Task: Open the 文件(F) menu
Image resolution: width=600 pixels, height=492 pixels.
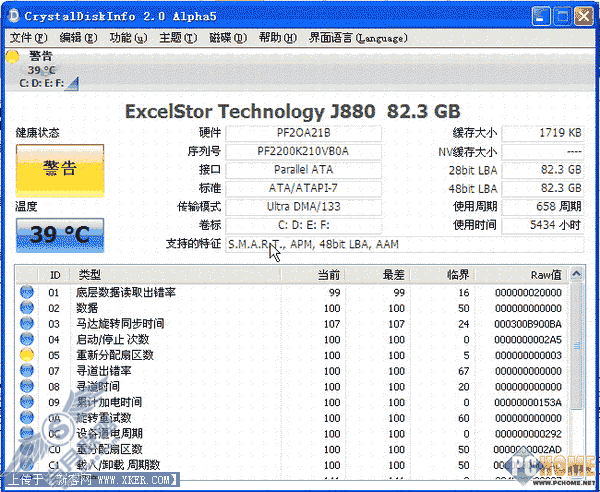Action: pos(28,38)
